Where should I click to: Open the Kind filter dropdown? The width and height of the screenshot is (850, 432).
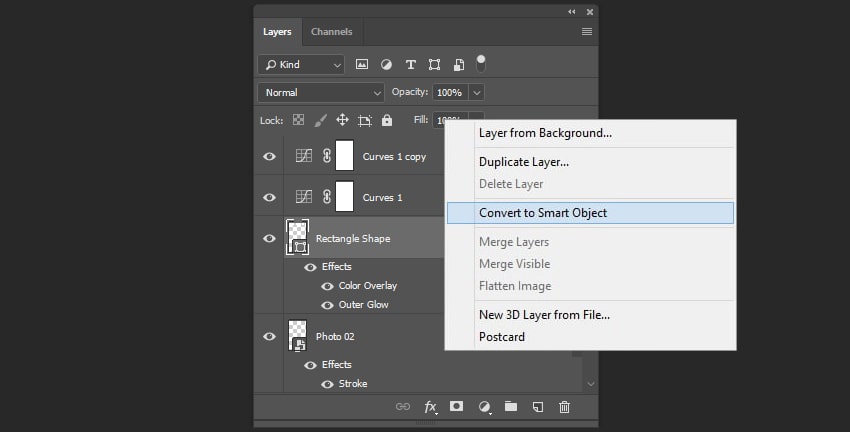pyautogui.click(x=301, y=65)
